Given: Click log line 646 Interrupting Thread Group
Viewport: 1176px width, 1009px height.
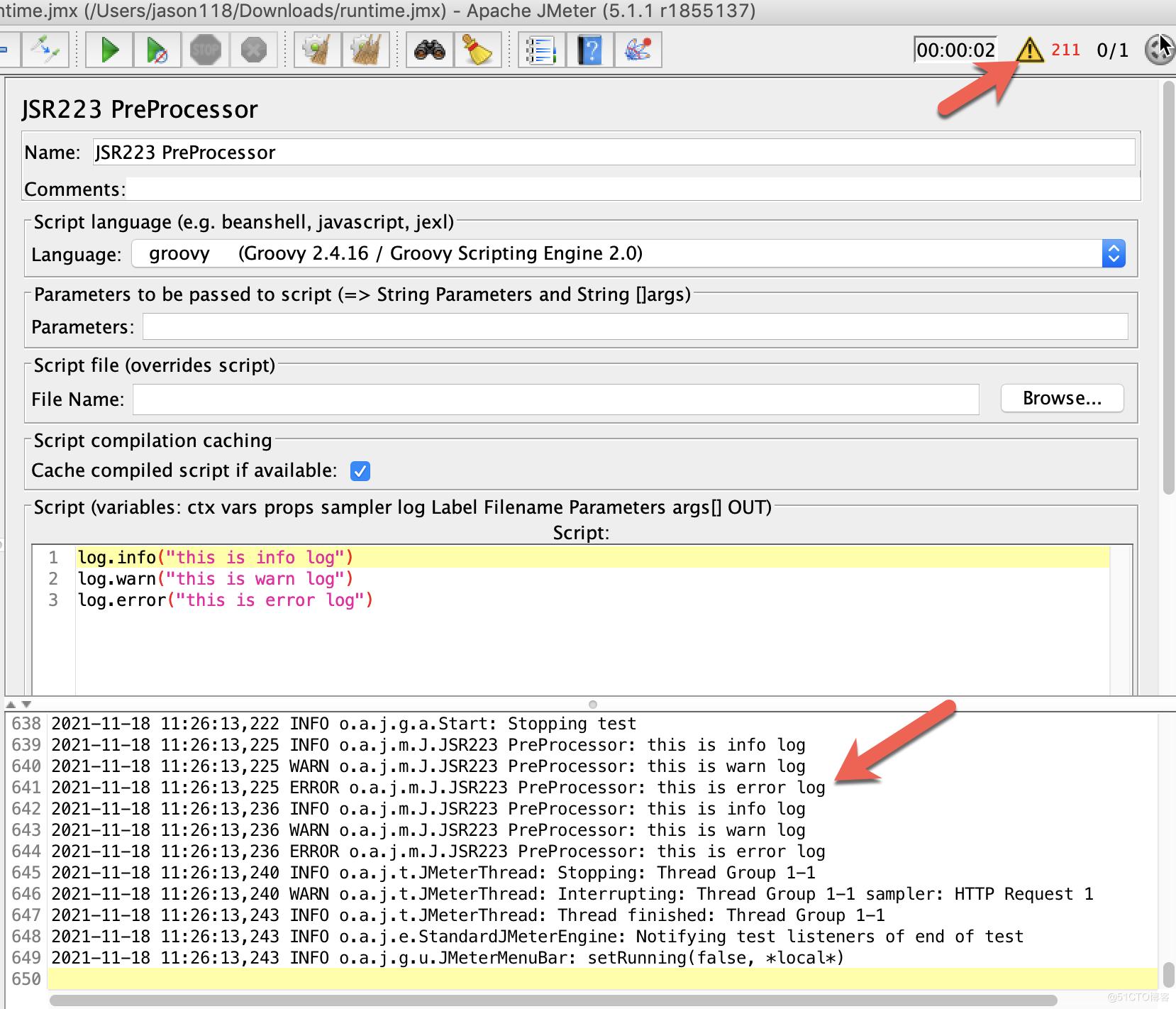Looking at the screenshot, I should [x=572, y=894].
